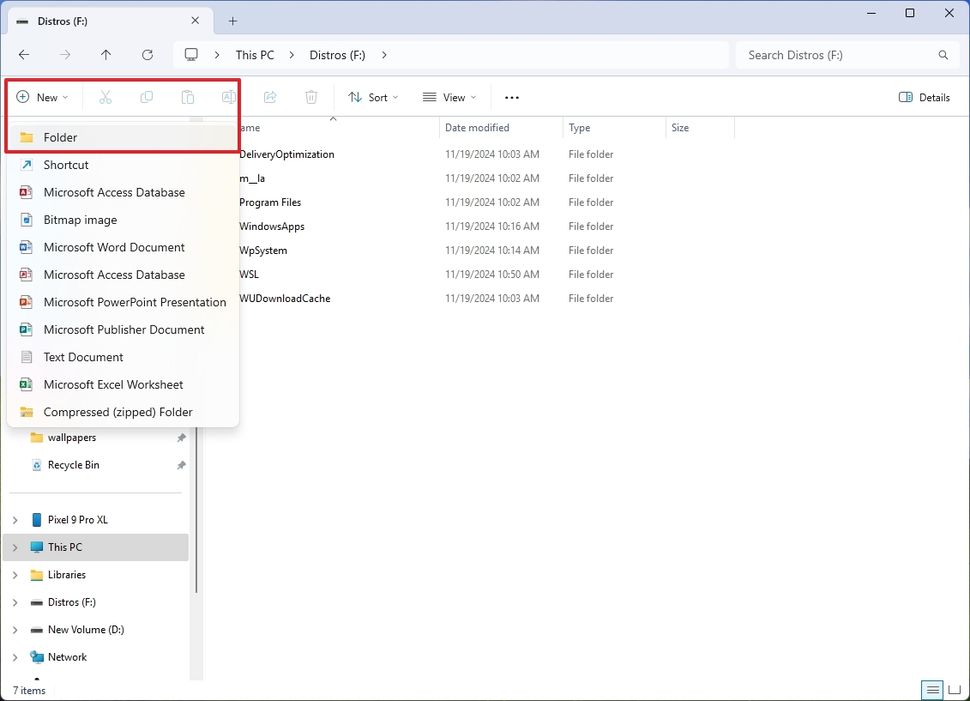Image resolution: width=970 pixels, height=701 pixels.
Task: Toggle the Details pane
Action: [923, 97]
